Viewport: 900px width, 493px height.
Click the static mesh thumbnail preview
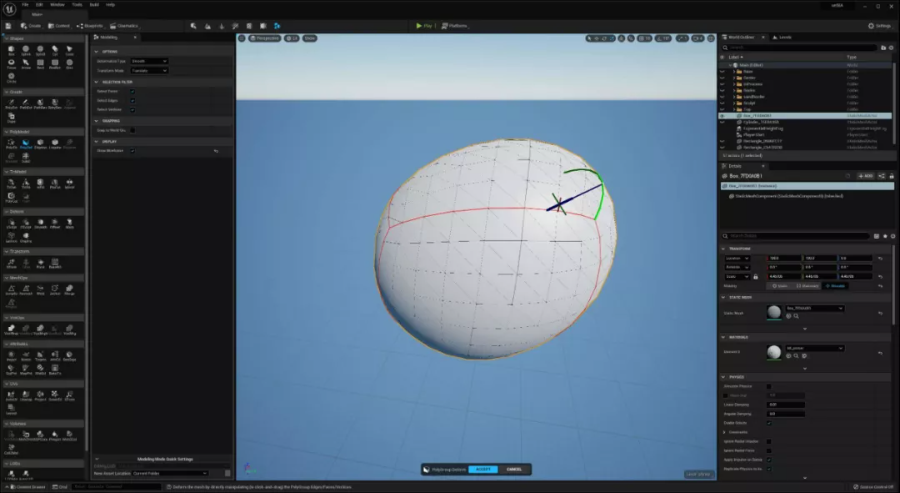click(x=774, y=312)
